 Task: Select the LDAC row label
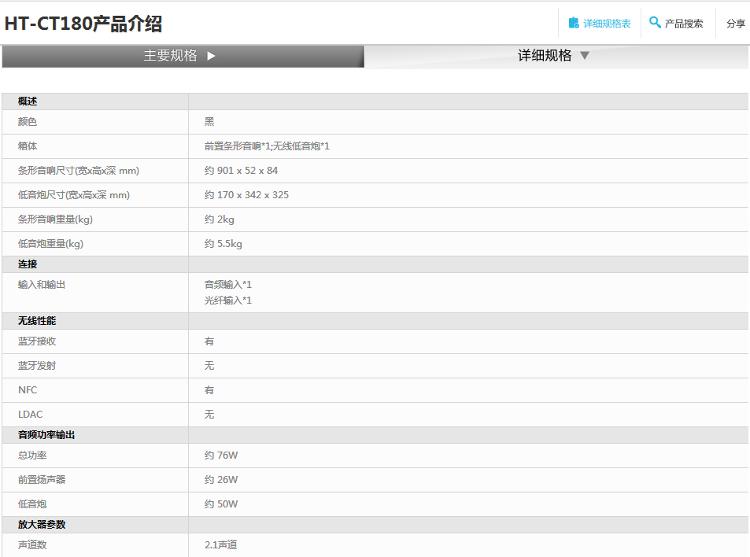[30, 415]
